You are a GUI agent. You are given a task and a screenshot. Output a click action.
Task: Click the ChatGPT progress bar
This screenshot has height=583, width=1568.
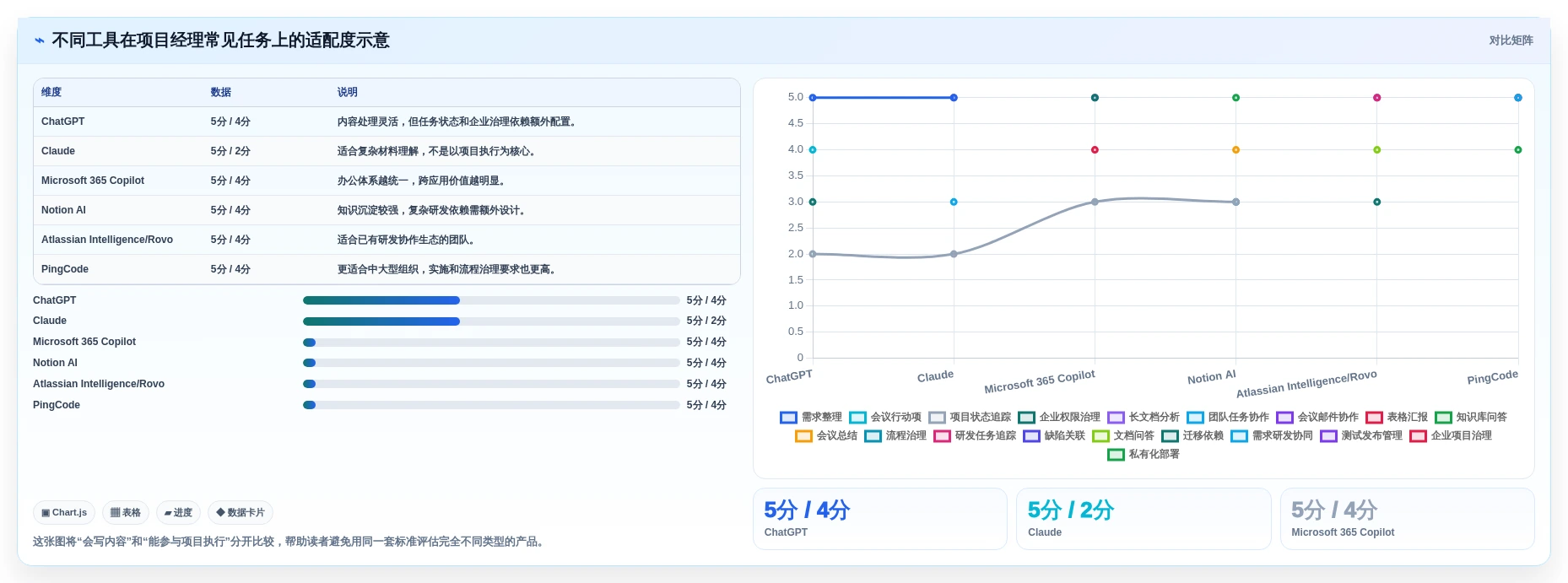point(491,300)
